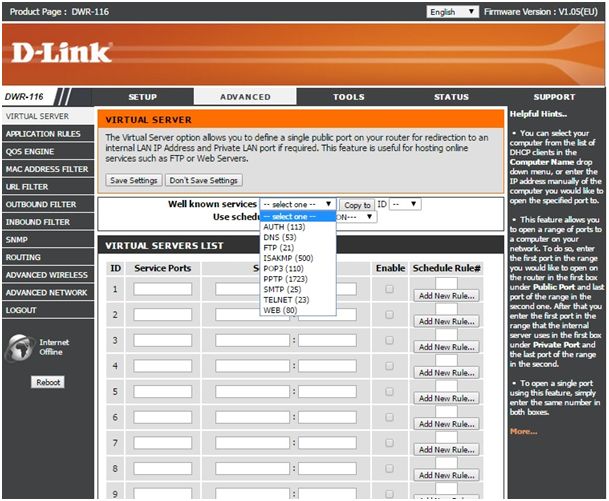
Task: Enable virtual server rule 5 checkbox
Action: (x=389, y=391)
